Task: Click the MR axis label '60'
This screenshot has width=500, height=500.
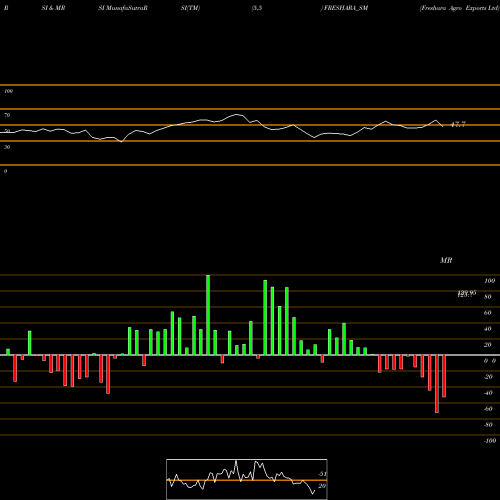Action: click(x=488, y=313)
